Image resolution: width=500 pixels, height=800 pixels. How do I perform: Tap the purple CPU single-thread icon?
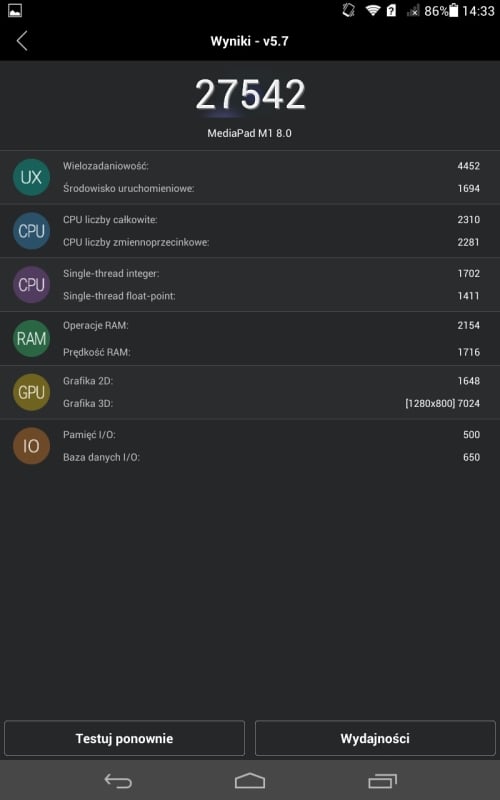point(31,284)
